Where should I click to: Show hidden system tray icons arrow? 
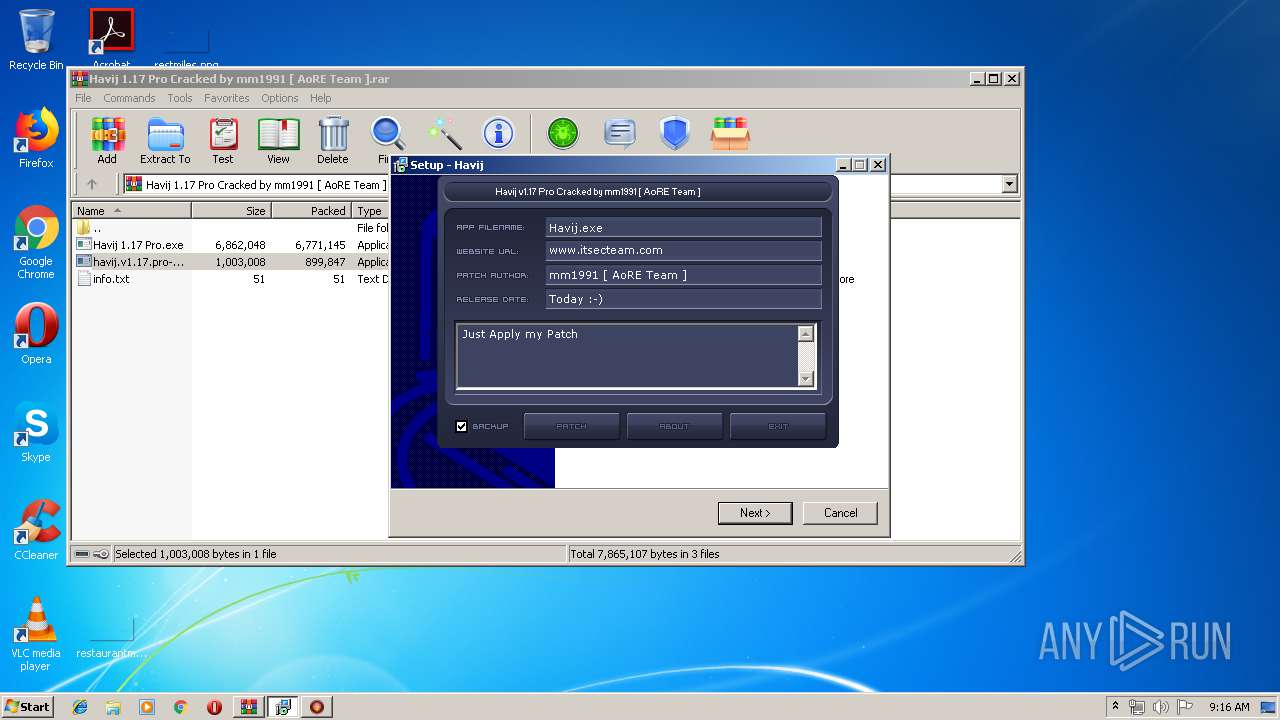(x=1115, y=707)
